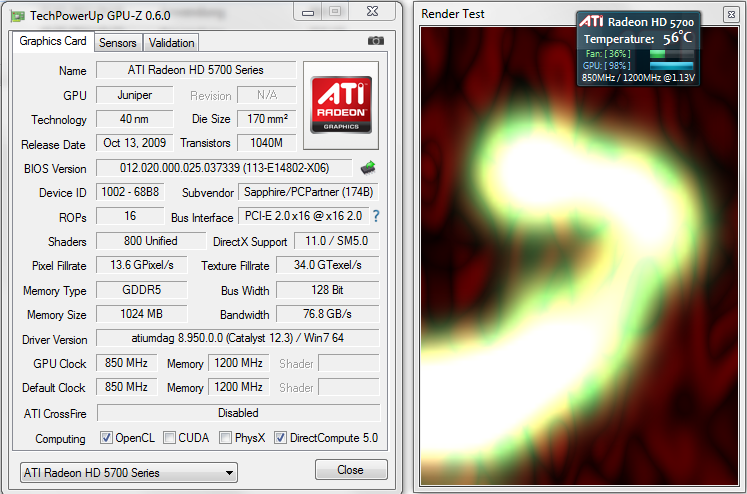The width and height of the screenshot is (747, 494).
Task: Click the Computing label
Action: pyautogui.click(x=60, y=438)
